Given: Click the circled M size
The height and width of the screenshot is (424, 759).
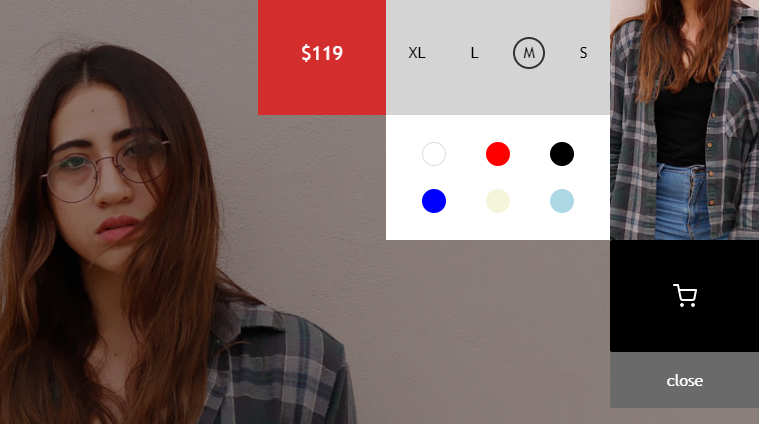Looking at the screenshot, I should coord(529,53).
